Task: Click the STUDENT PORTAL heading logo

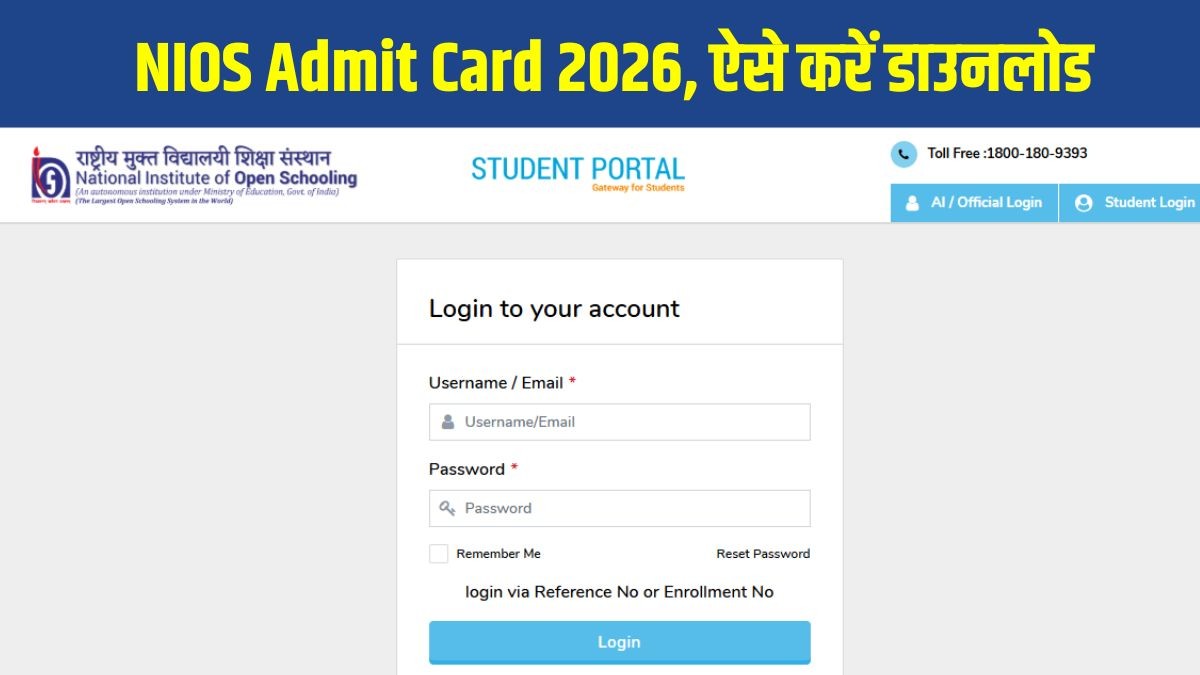Action: (578, 171)
